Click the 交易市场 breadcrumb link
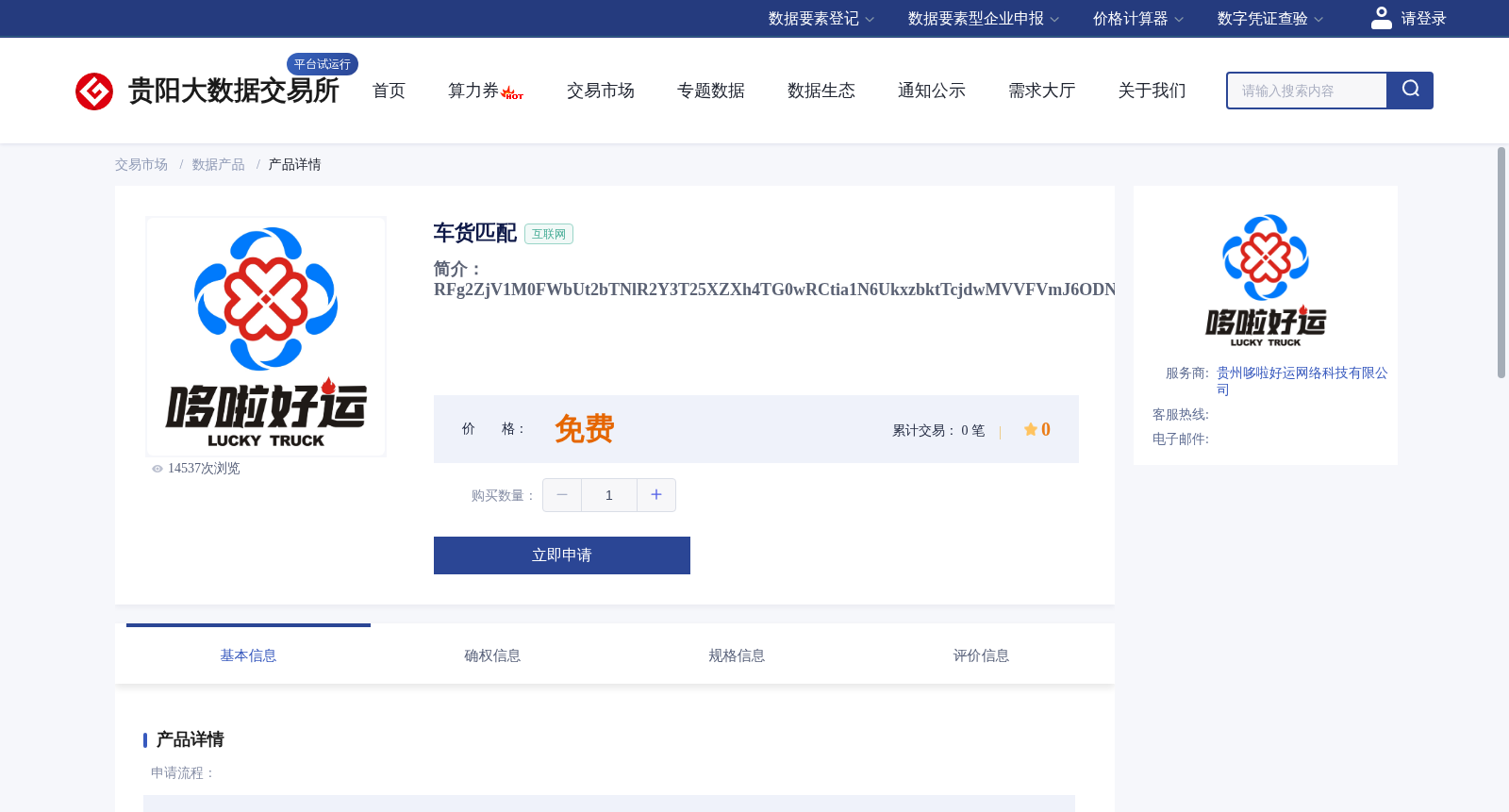Image resolution: width=1509 pixels, height=812 pixels. [x=141, y=165]
